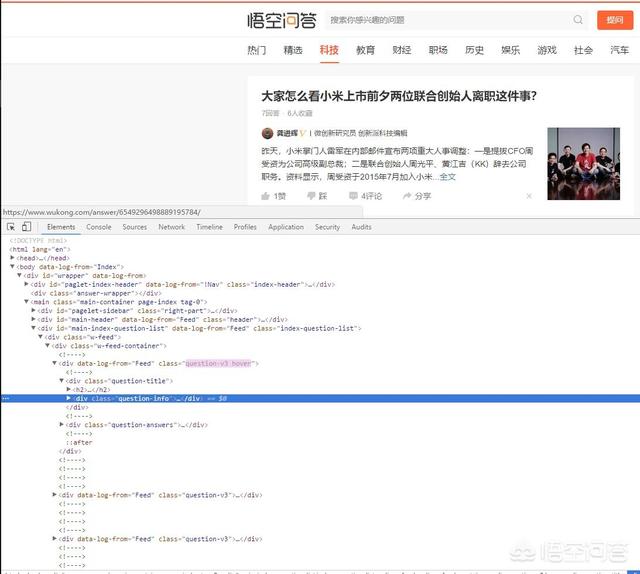Viewport: 640px width, 574px height.
Task: Click the 悟空问答 site logo
Action: click(284, 20)
